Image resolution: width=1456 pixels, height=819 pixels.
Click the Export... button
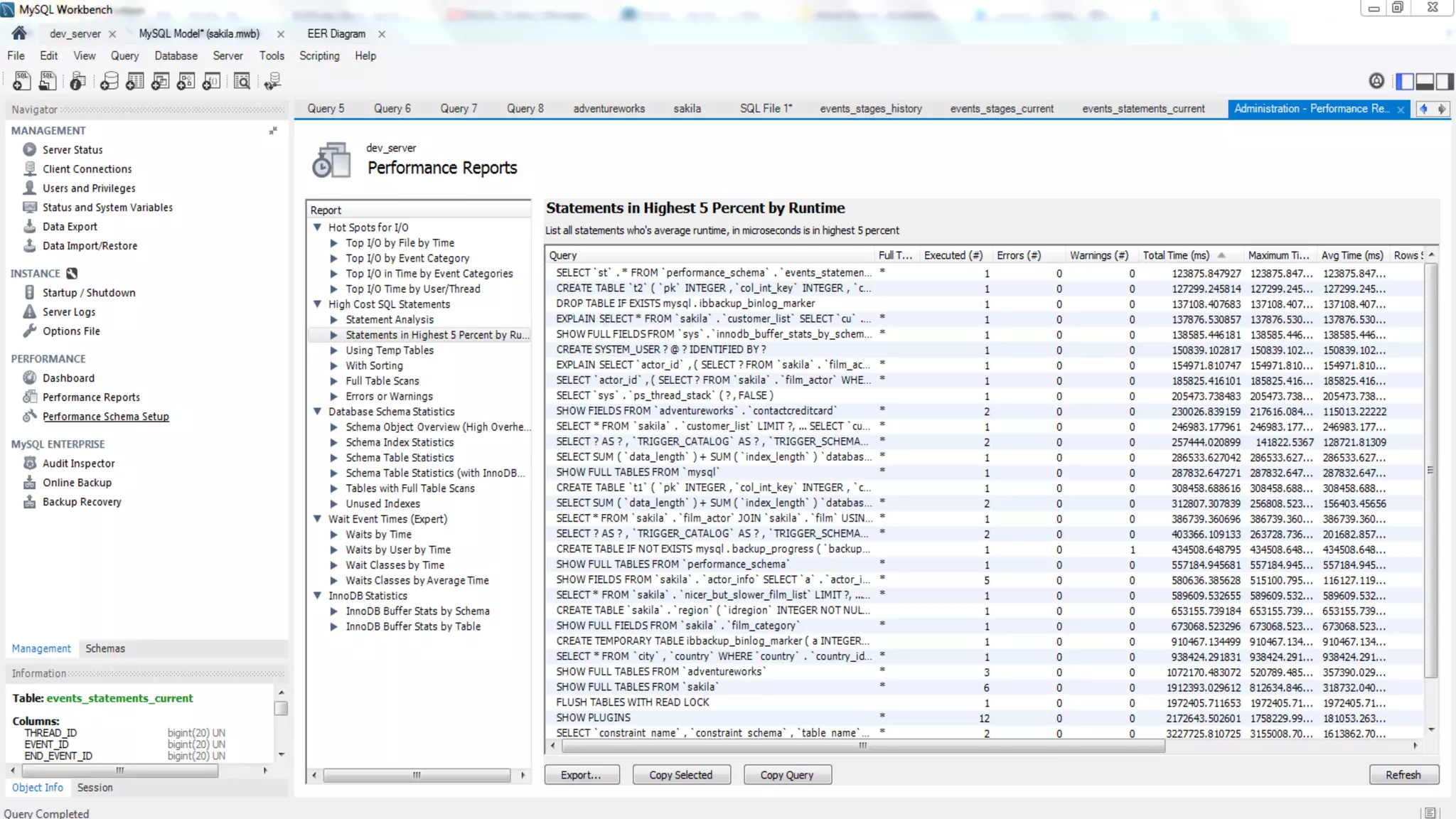582,775
